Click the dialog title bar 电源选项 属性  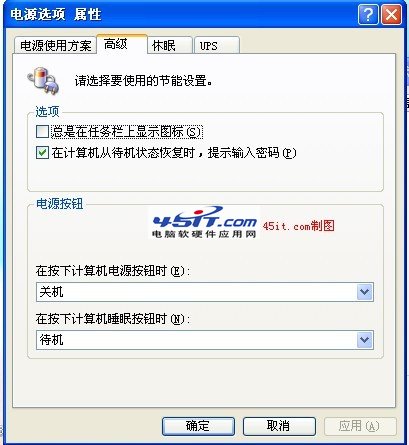(x=180, y=15)
